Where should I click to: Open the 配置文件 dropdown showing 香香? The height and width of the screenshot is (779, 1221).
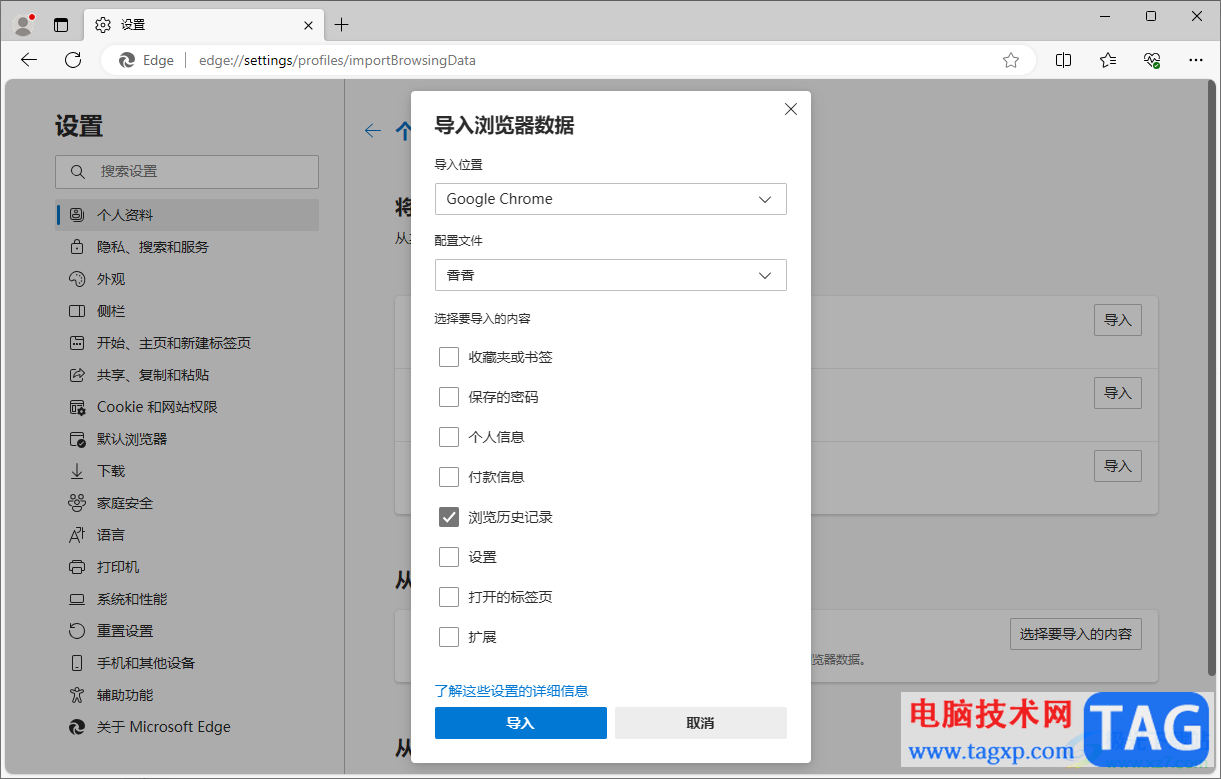[x=610, y=275]
